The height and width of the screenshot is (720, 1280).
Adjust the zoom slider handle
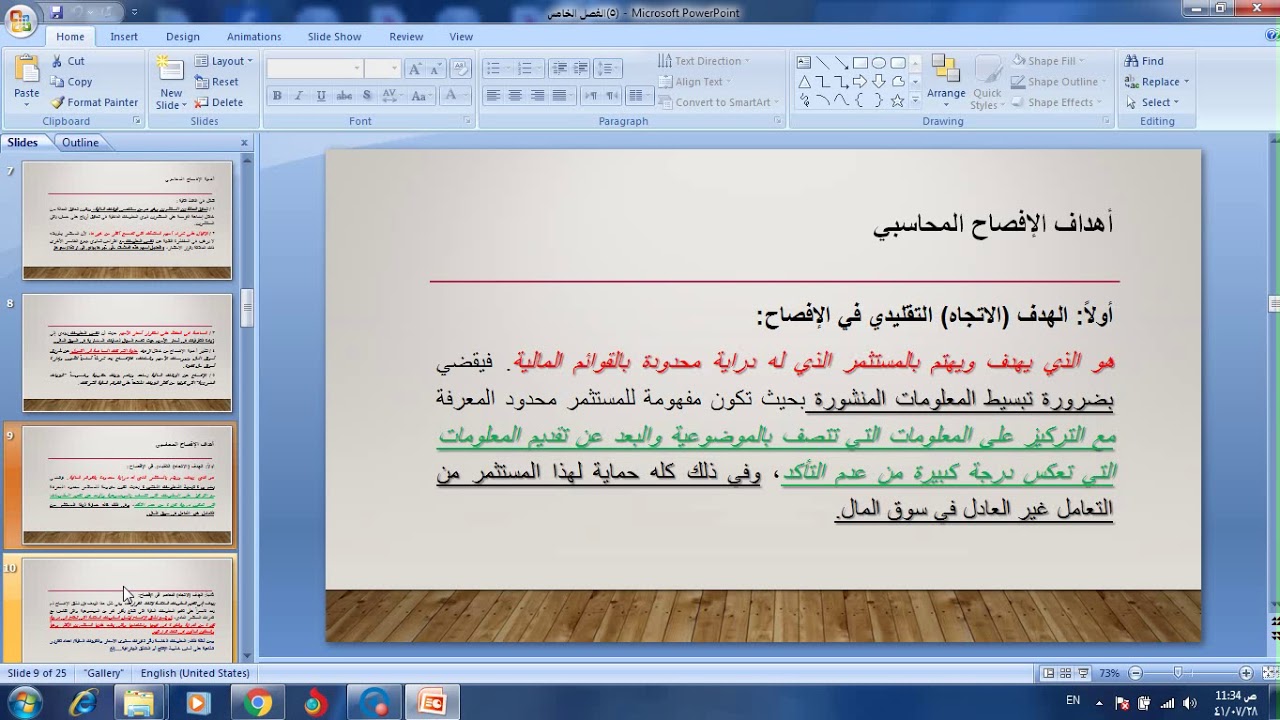tap(1178, 673)
